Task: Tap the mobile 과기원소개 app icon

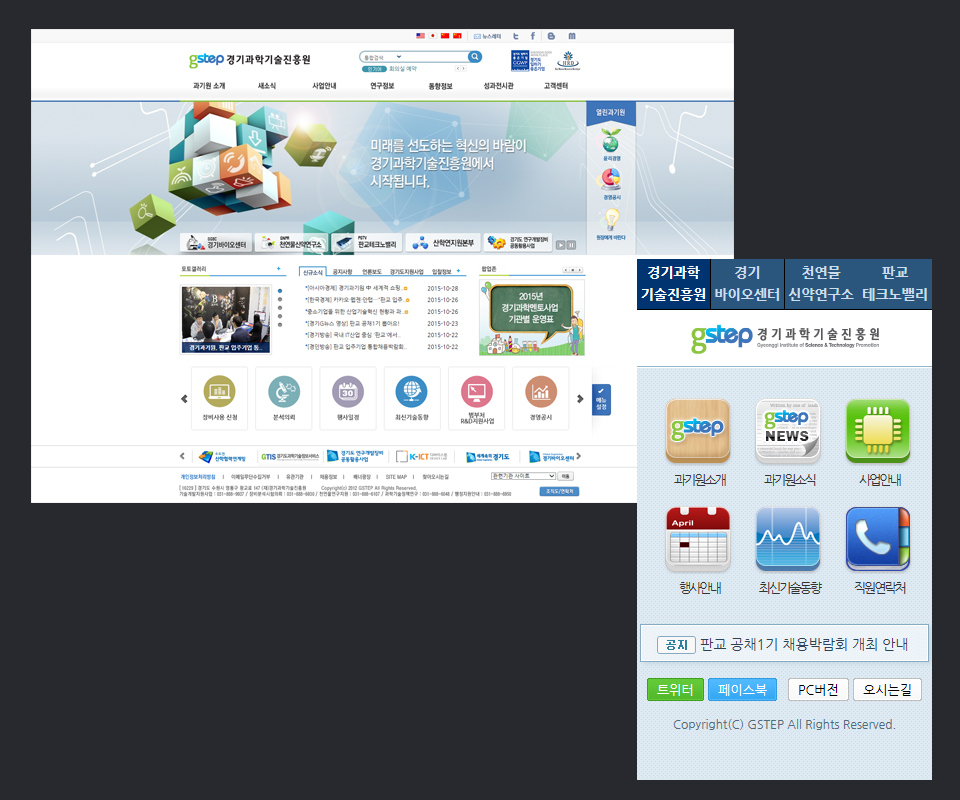Action: [699, 431]
